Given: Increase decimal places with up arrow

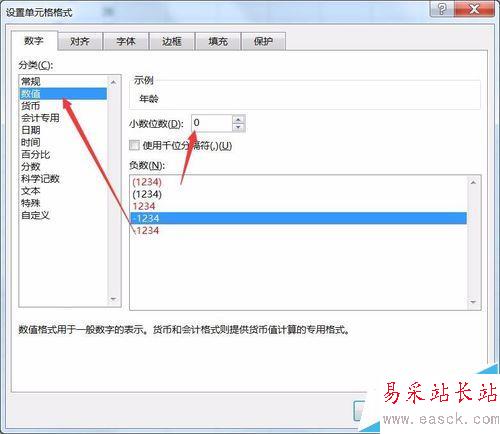Looking at the screenshot, I should pos(238,119).
